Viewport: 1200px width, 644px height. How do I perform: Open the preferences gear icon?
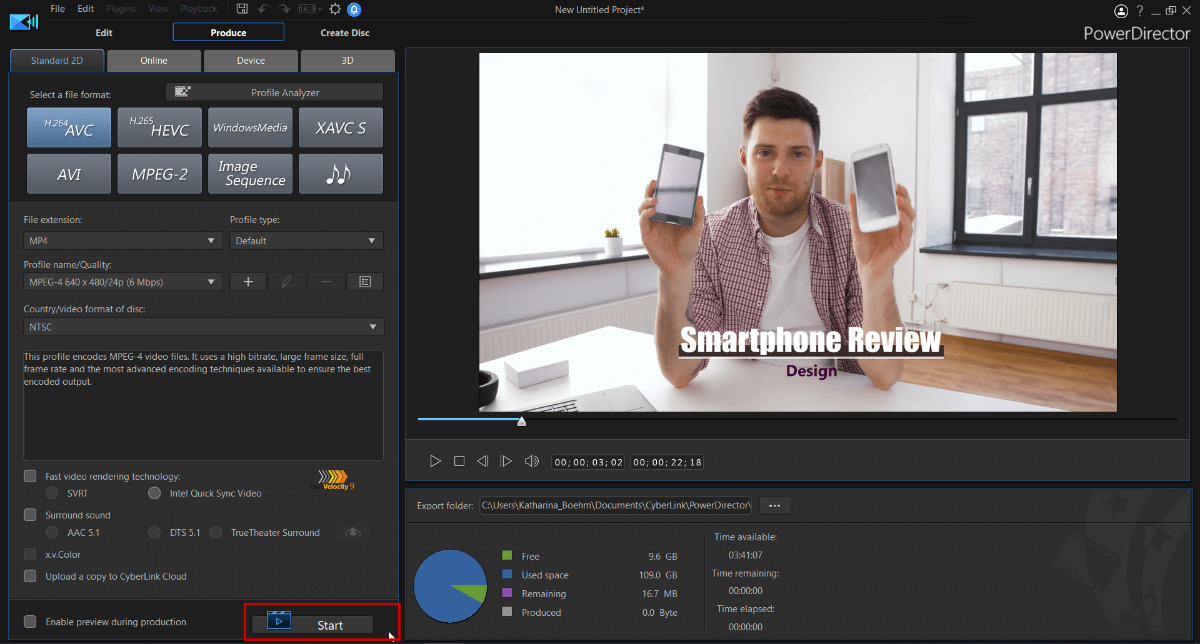335,9
